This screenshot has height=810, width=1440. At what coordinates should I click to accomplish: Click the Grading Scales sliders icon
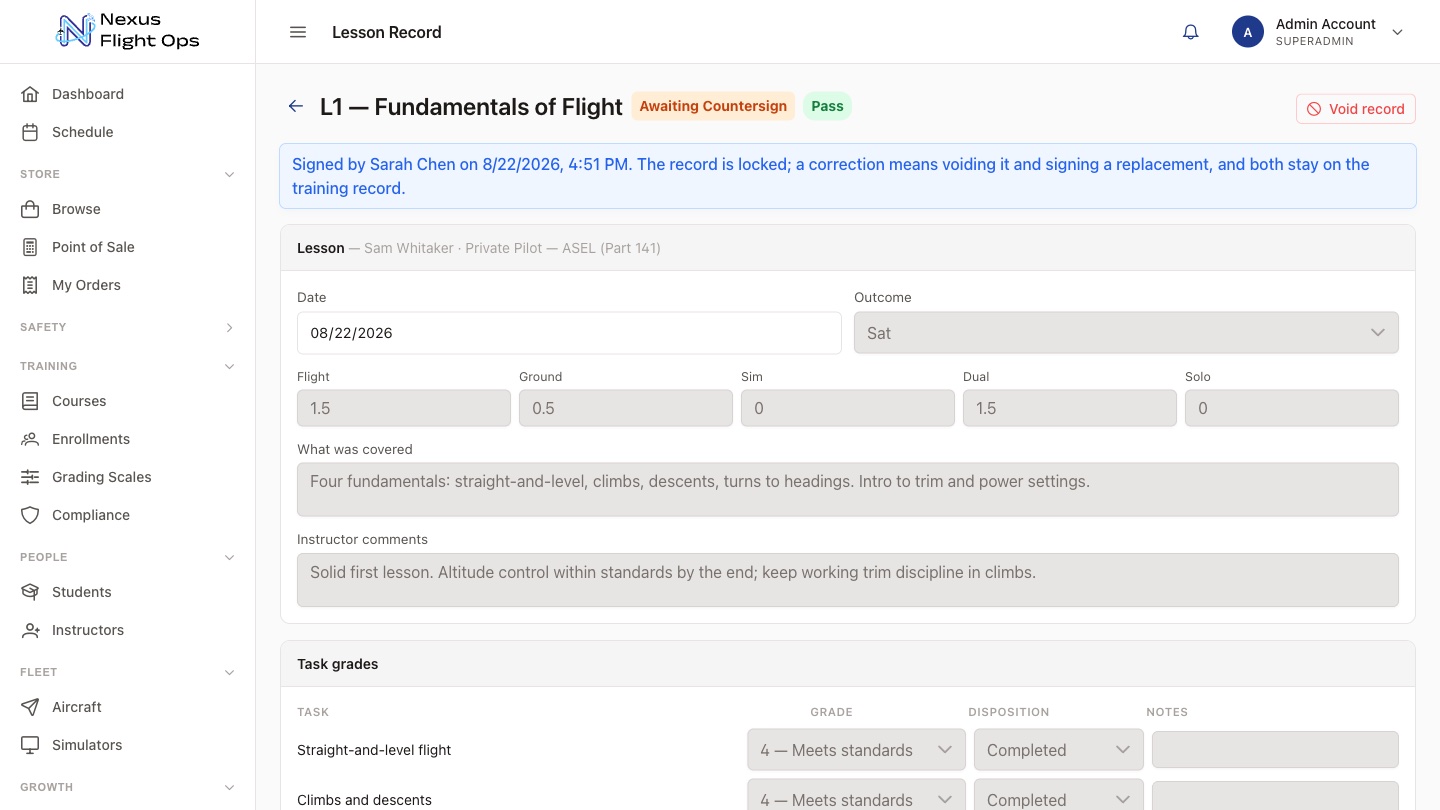pyautogui.click(x=30, y=477)
